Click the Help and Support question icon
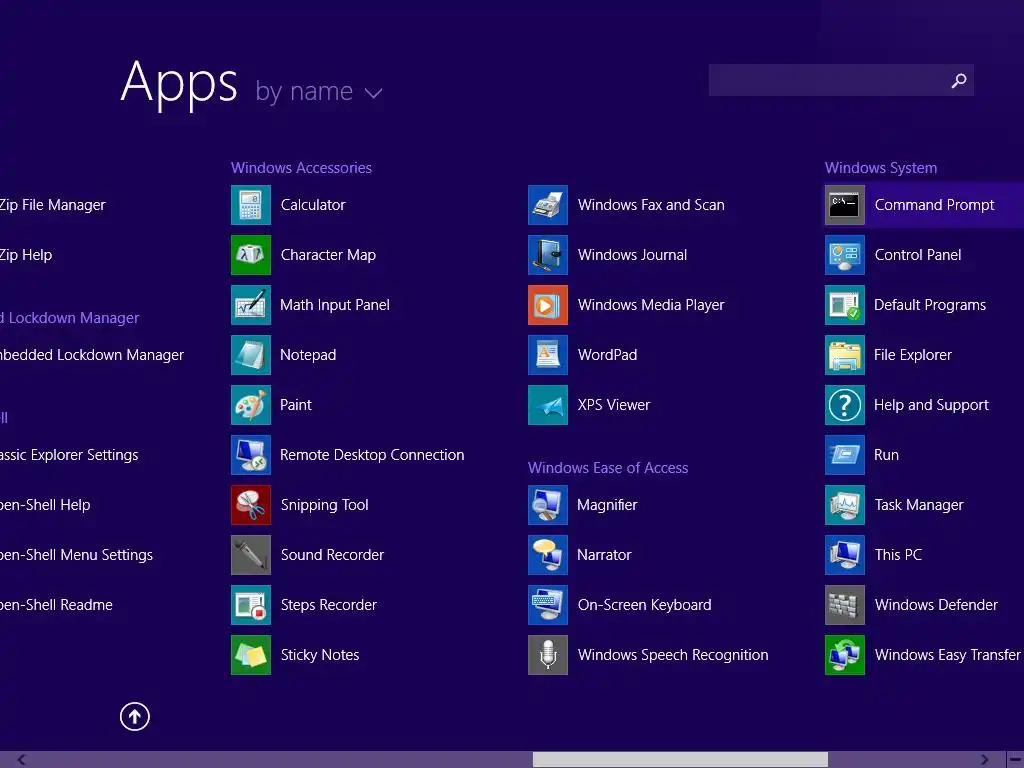Image resolution: width=1024 pixels, height=768 pixels. [845, 405]
